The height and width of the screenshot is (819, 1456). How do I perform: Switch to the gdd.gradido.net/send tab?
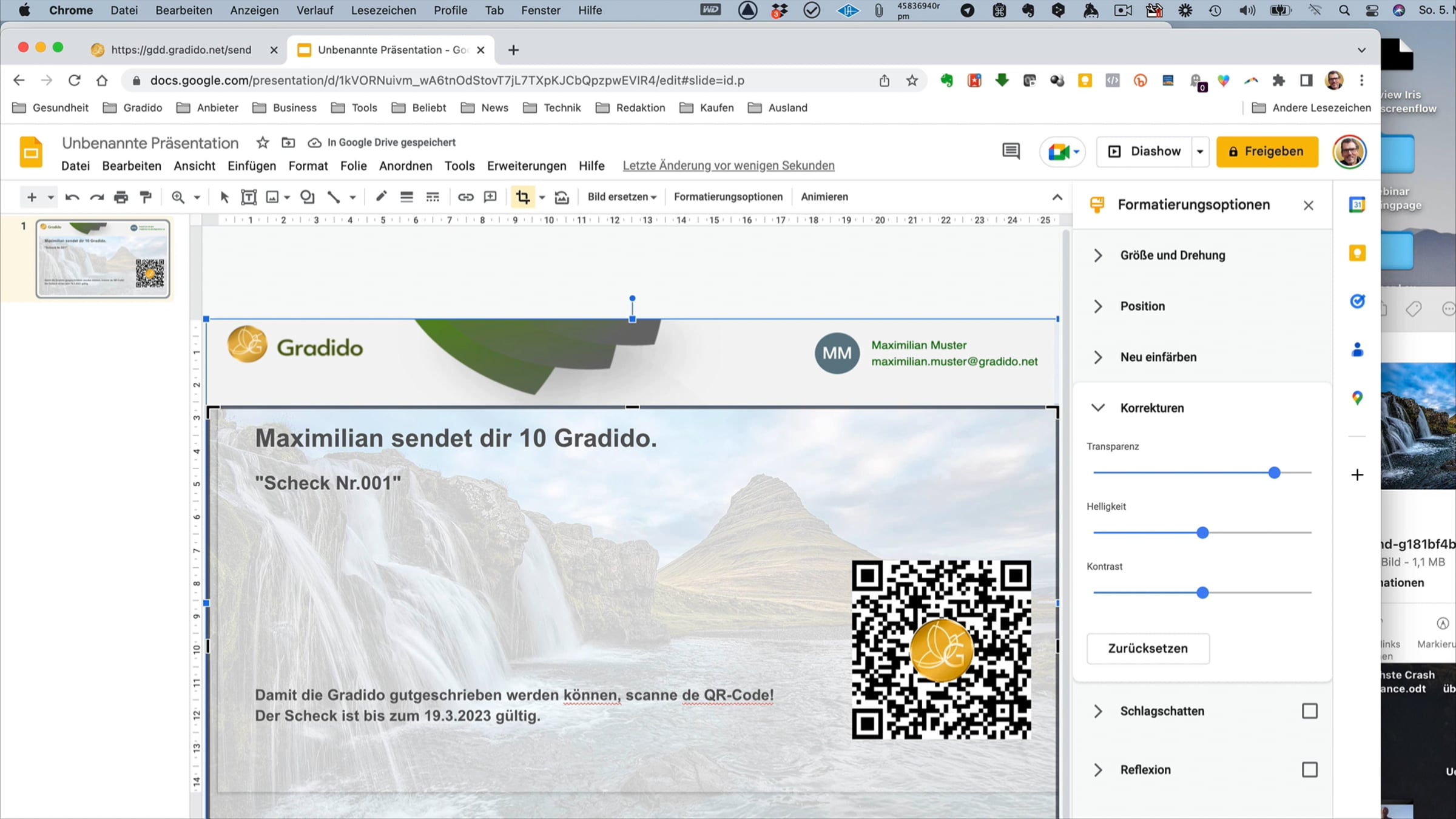pos(182,50)
